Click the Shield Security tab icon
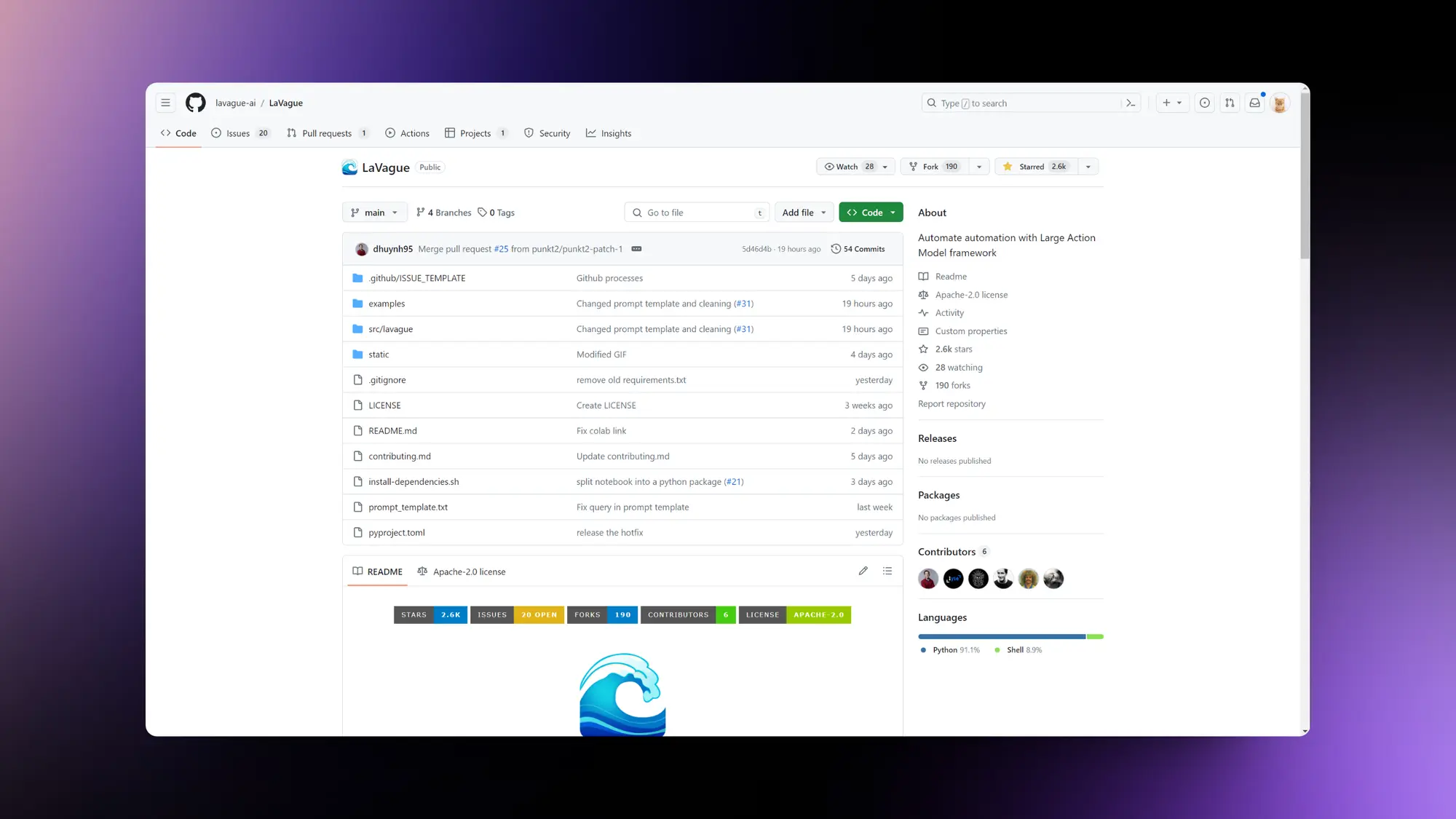Screen dimensions: 1456x819 tap(528, 133)
